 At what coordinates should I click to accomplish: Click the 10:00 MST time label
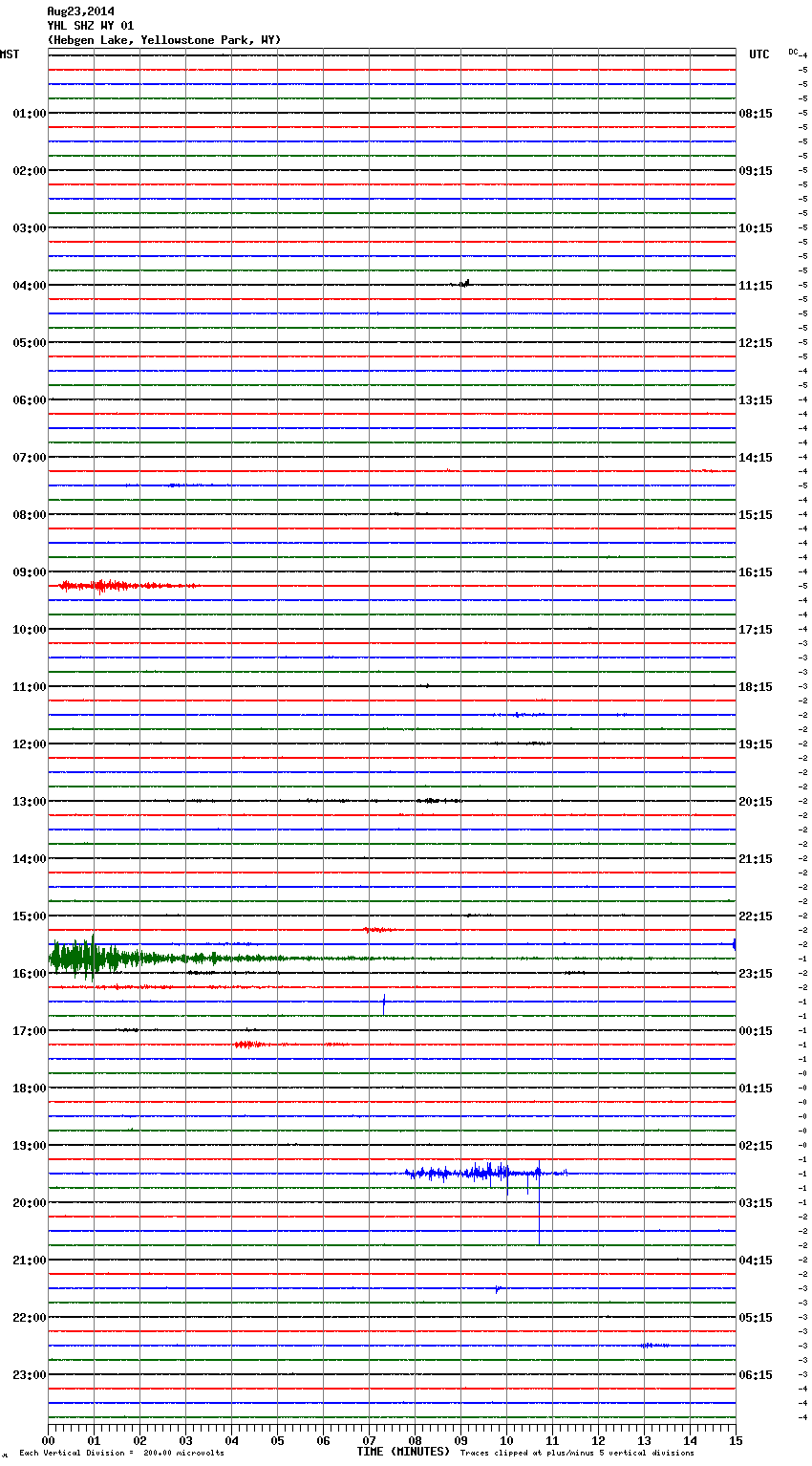click(x=29, y=630)
